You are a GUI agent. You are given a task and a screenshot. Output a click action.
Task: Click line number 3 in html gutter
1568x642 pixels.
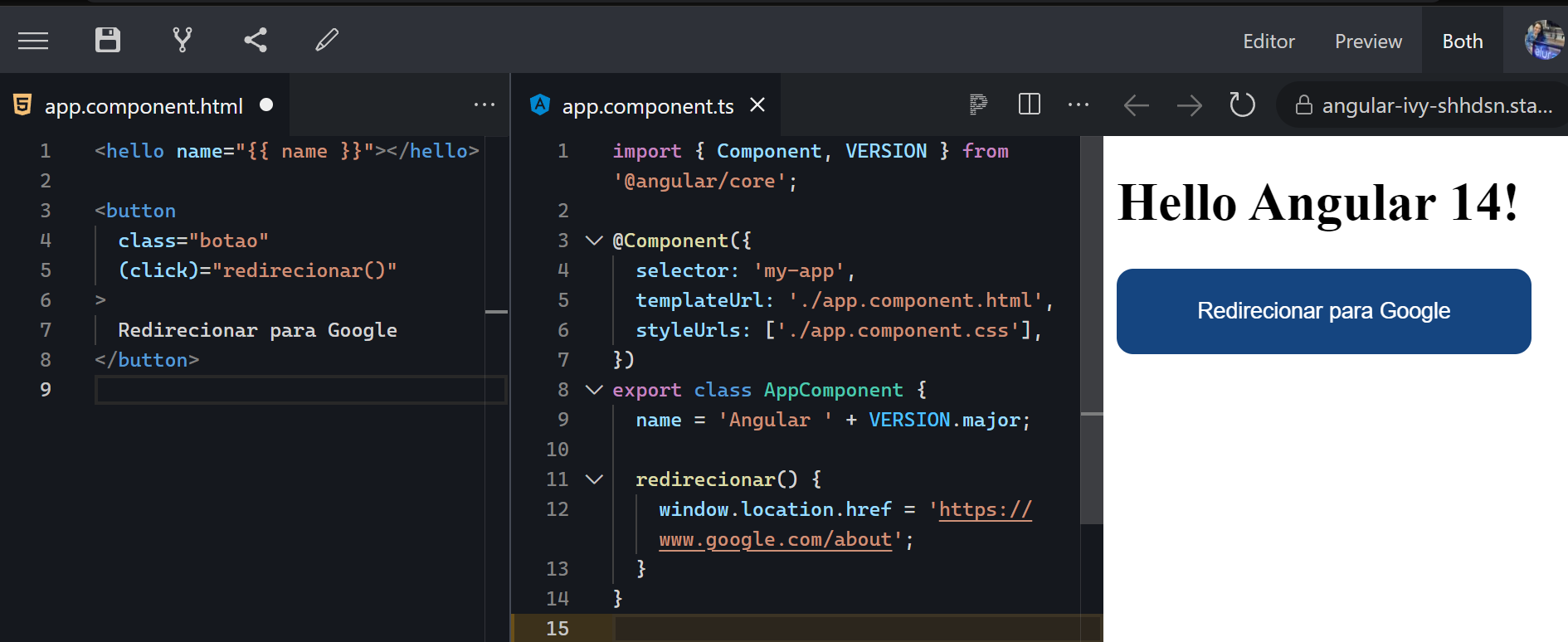[x=46, y=211]
